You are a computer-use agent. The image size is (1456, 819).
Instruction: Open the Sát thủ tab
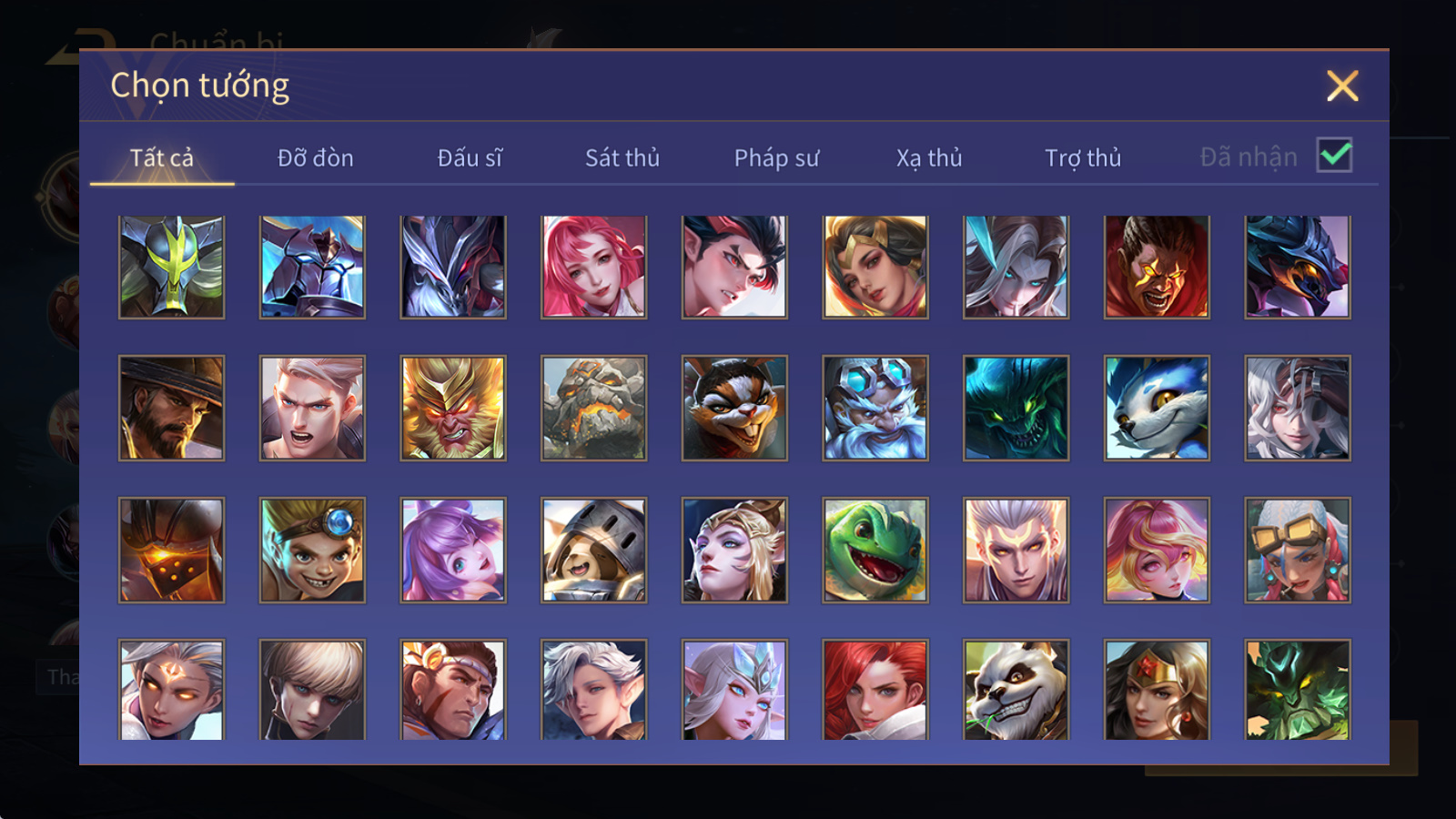(622, 157)
